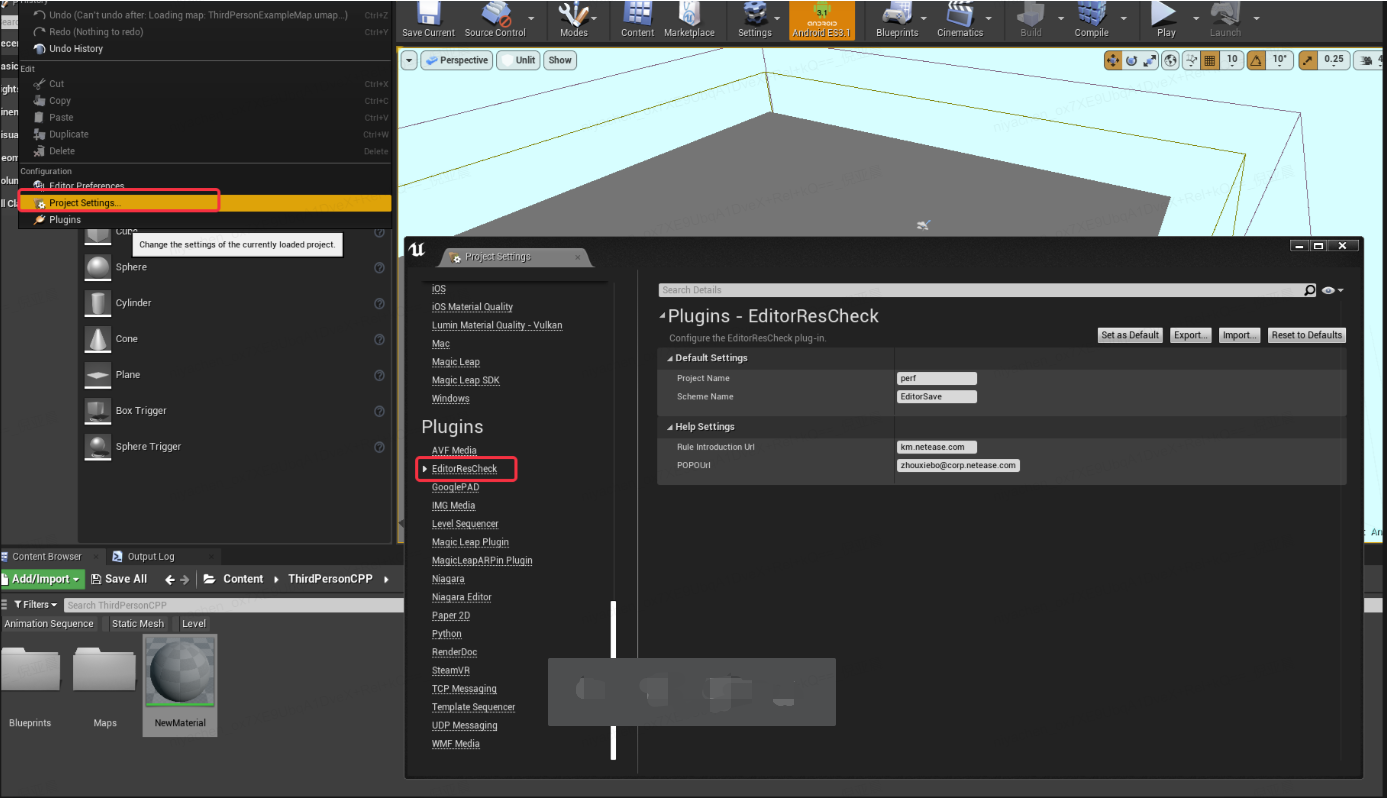The image size is (1387, 798).
Task: Open the Blueprints folder in Content Browser
Action: 30,670
